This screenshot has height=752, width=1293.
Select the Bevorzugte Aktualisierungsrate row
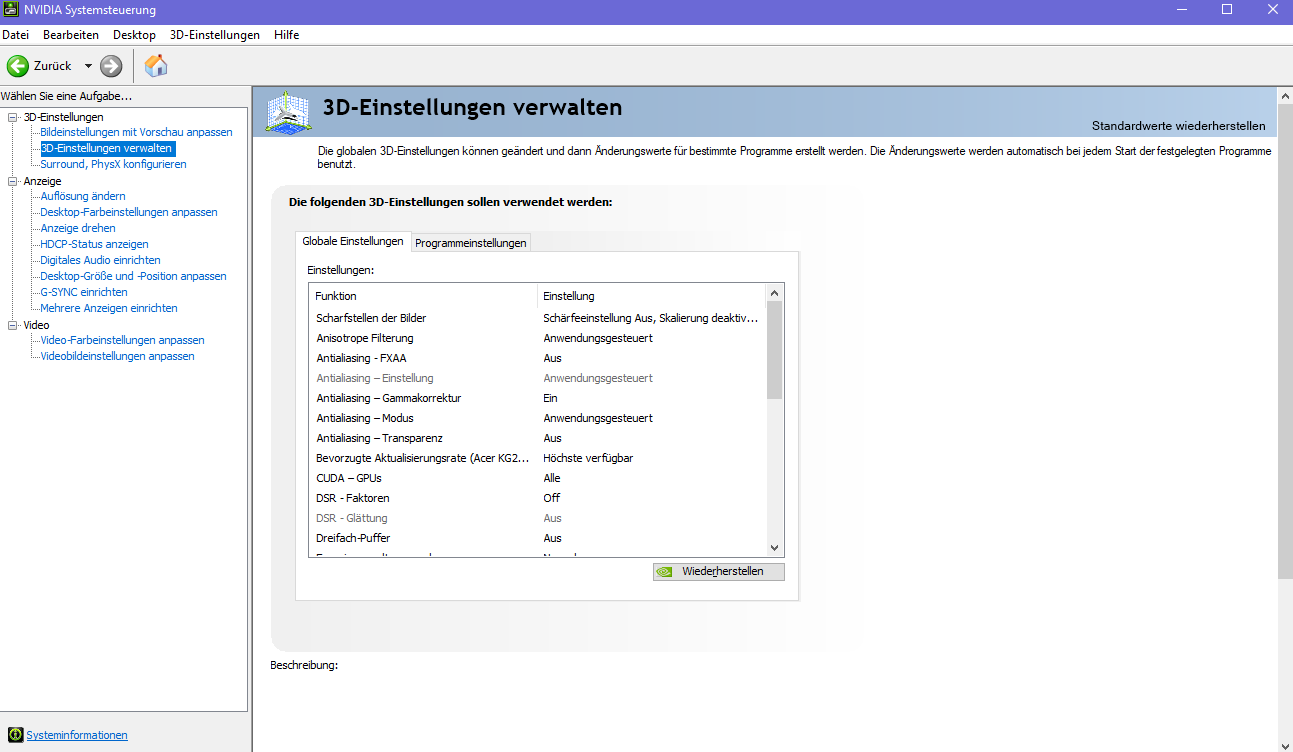pos(538,458)
